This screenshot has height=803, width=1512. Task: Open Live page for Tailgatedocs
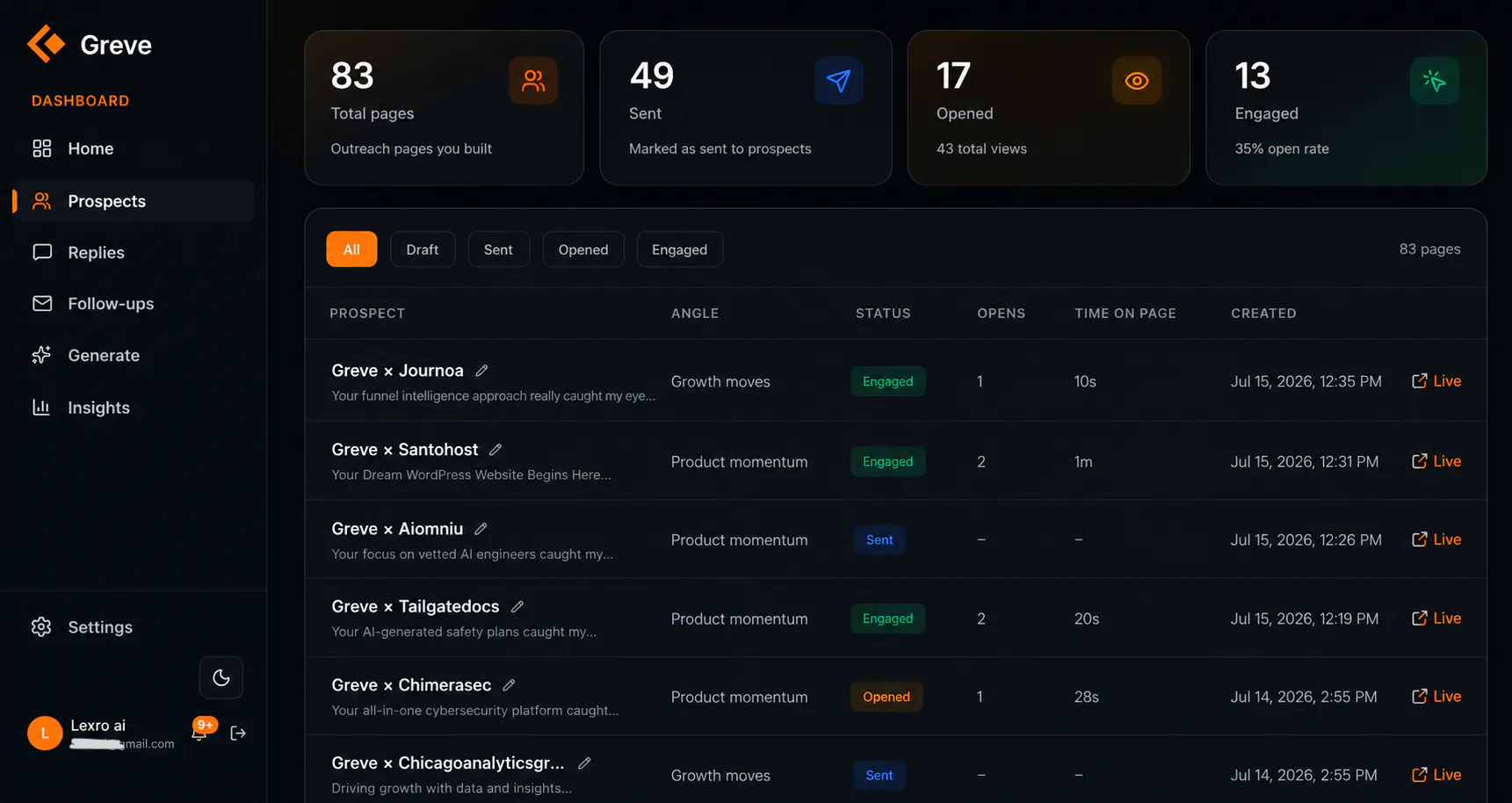click(x=1436, y=619)
